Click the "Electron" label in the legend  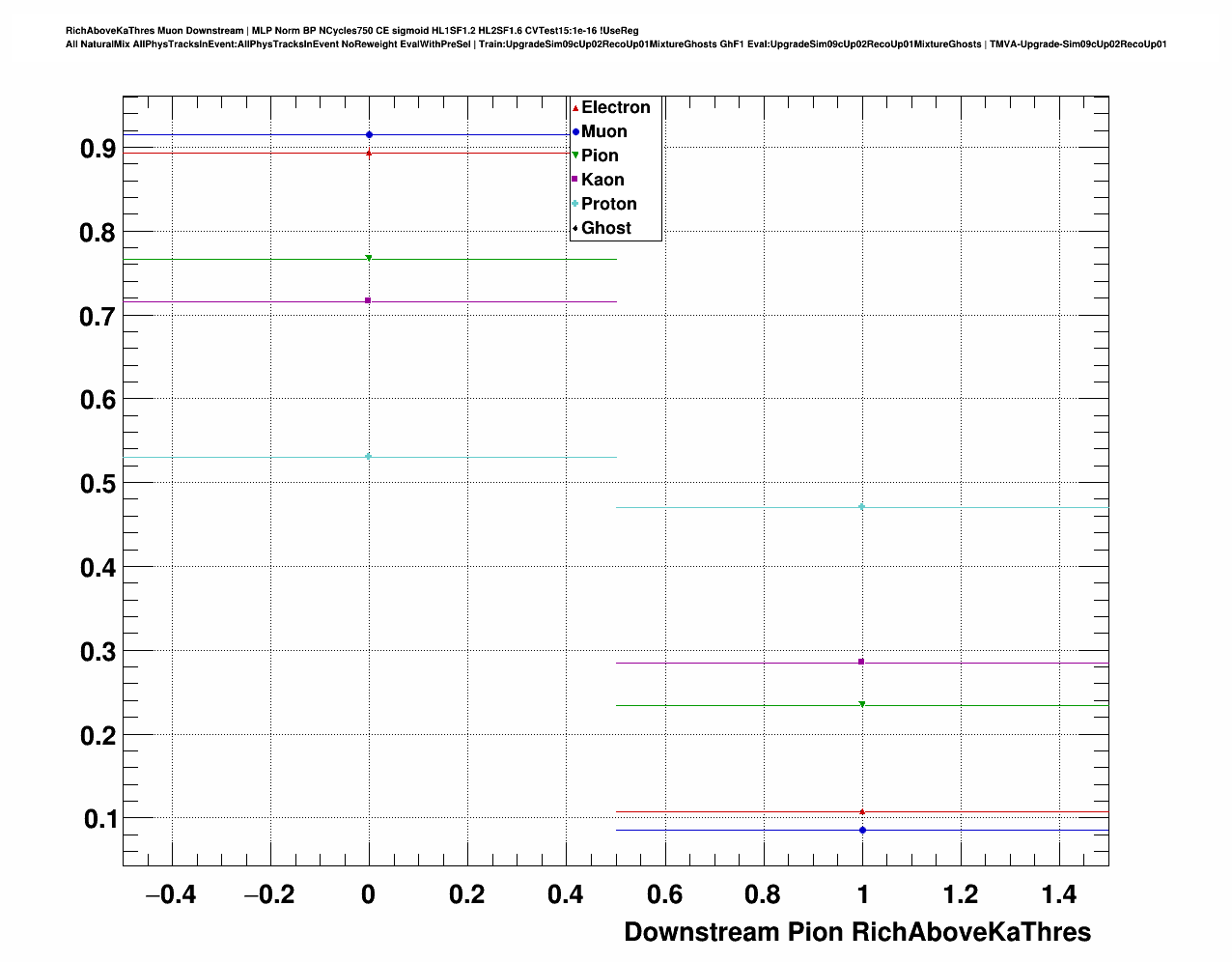tap(616, 108)
